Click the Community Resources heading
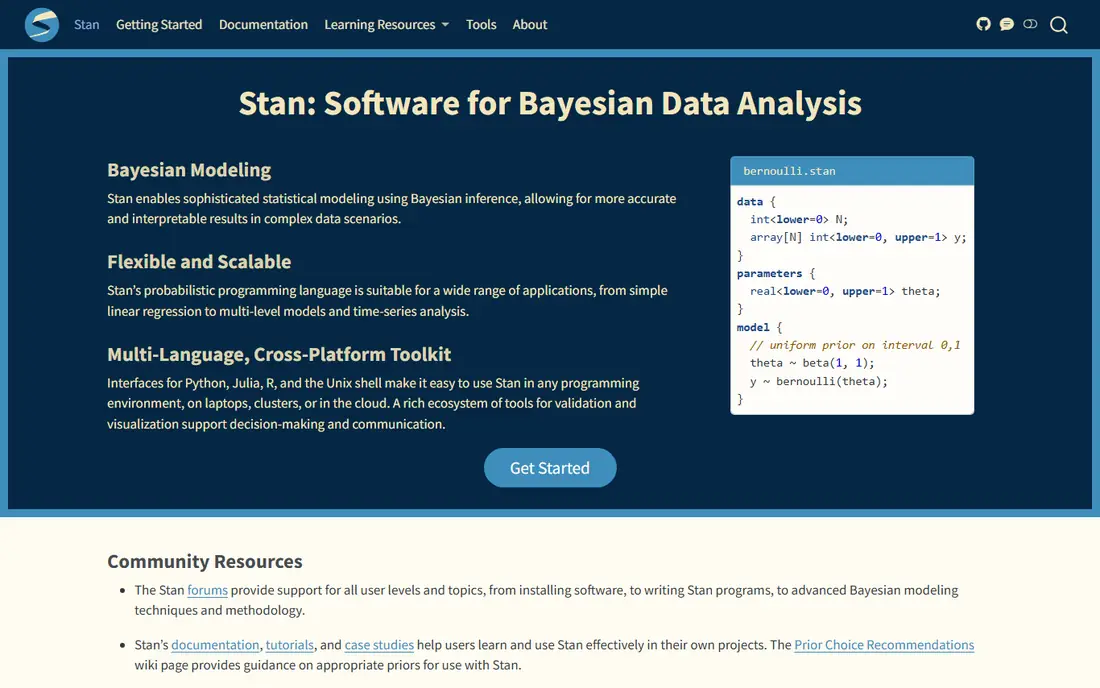This screenshot has height=688, width=1100. tap(205, 561)
